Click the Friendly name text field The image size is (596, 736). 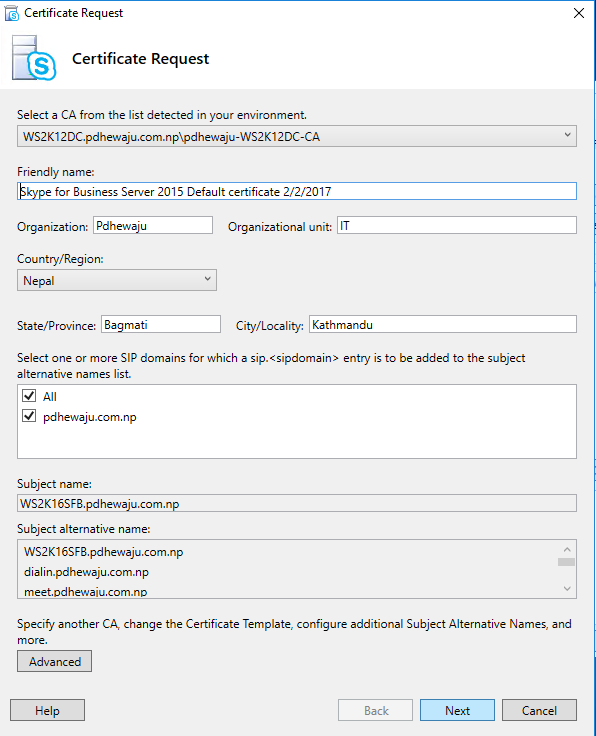(x=297, y=191)
